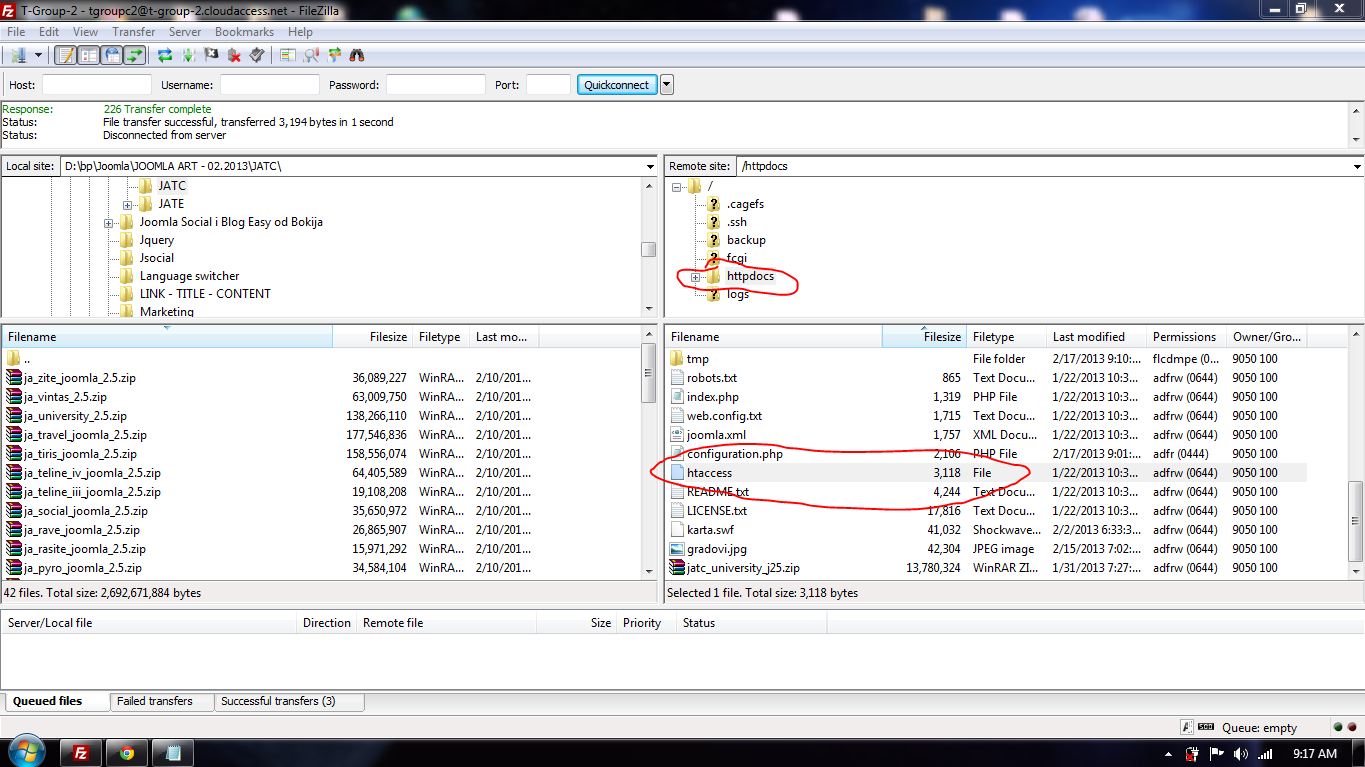Open the binoculars file search icon
The height and width of the screenshot is (767, 1365).
point(357,56)
